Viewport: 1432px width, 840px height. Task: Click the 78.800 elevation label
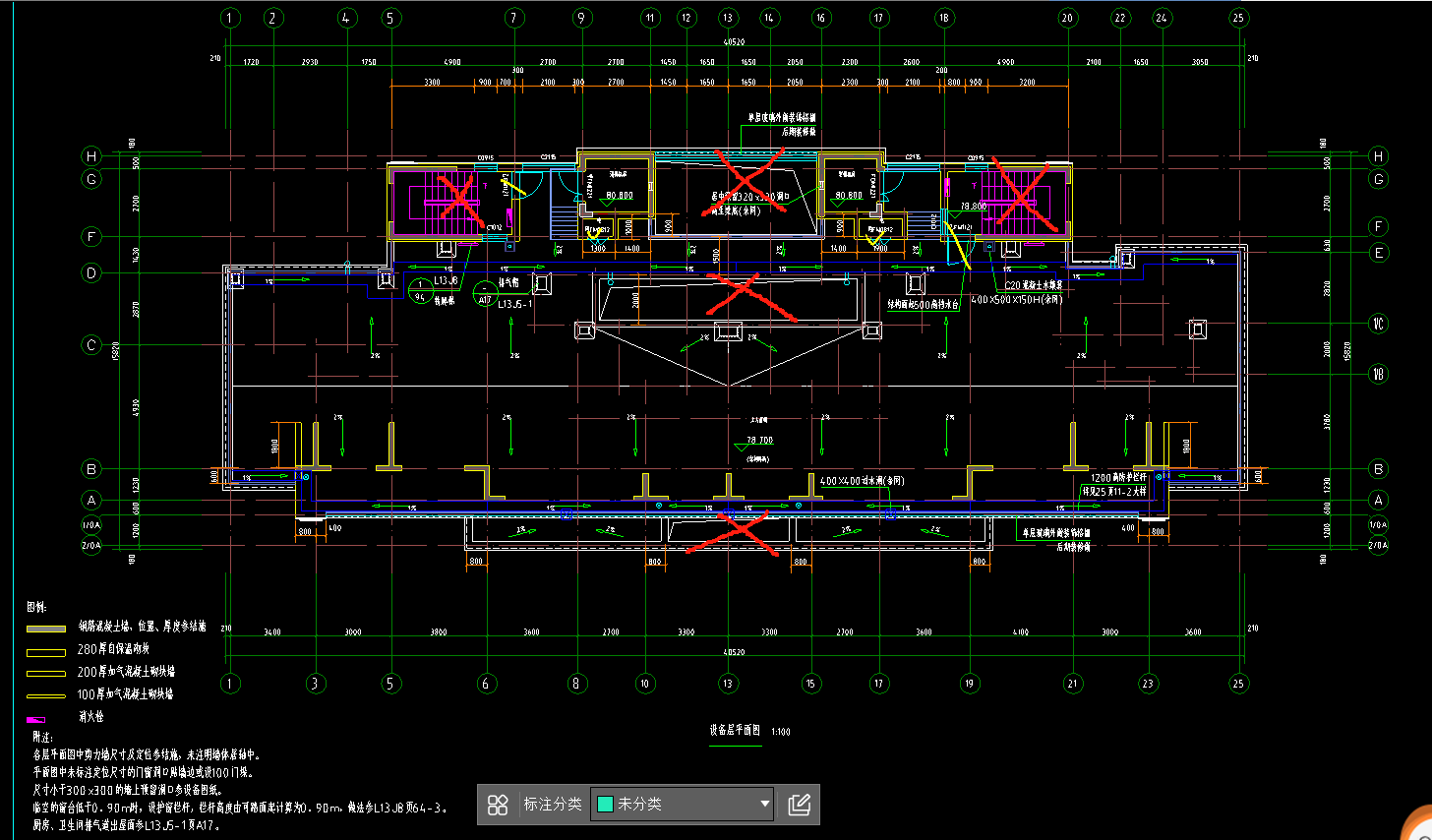pyautogui.click(x=973, y=207)
